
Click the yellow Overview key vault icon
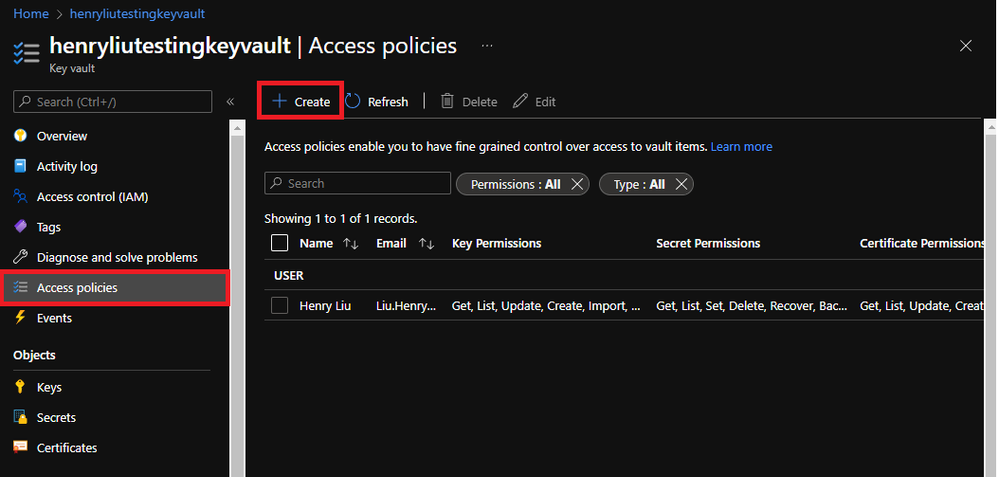(20, 136)
